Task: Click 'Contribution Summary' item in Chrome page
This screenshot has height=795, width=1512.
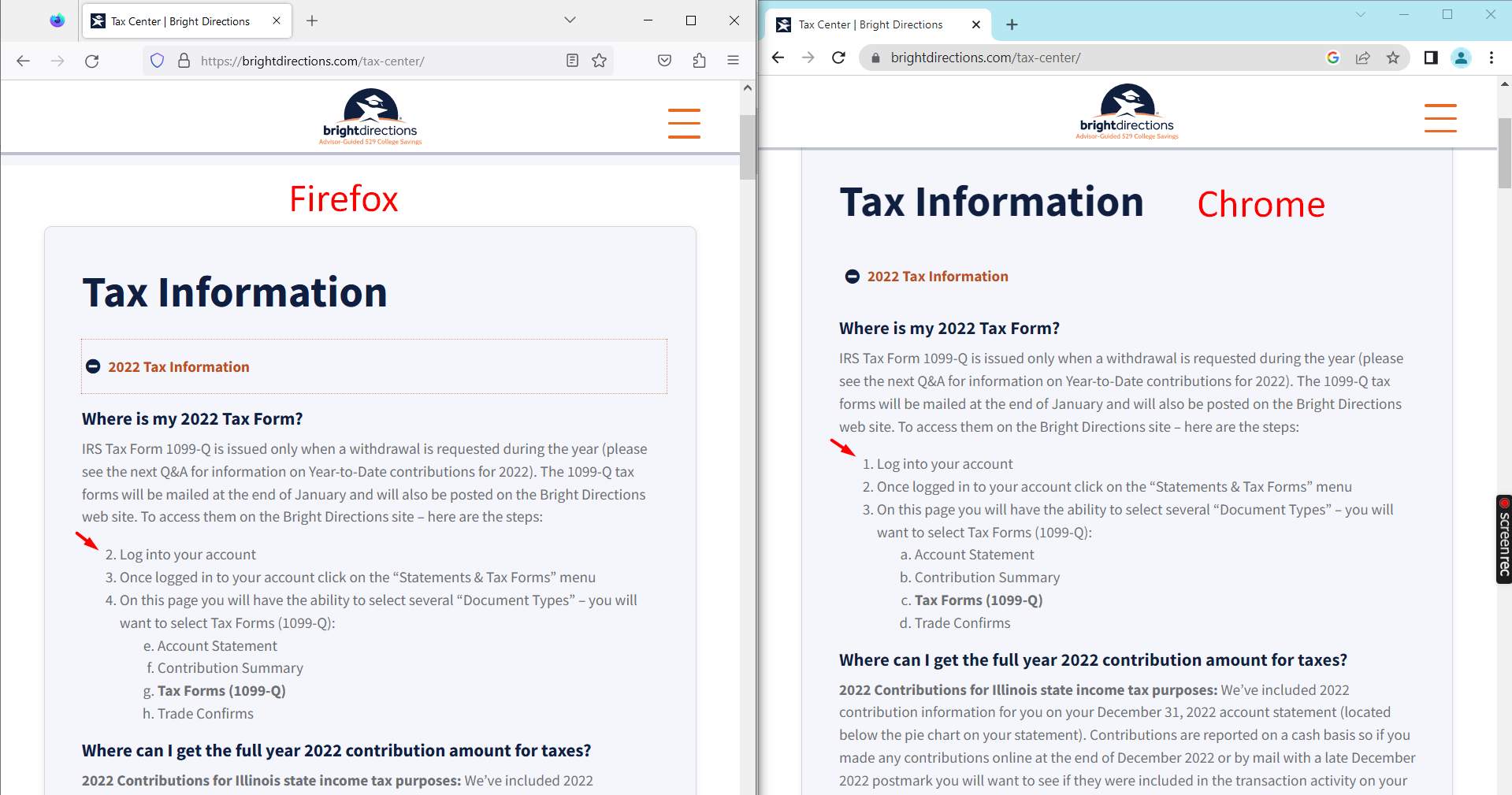Action: tap(987, 578)
